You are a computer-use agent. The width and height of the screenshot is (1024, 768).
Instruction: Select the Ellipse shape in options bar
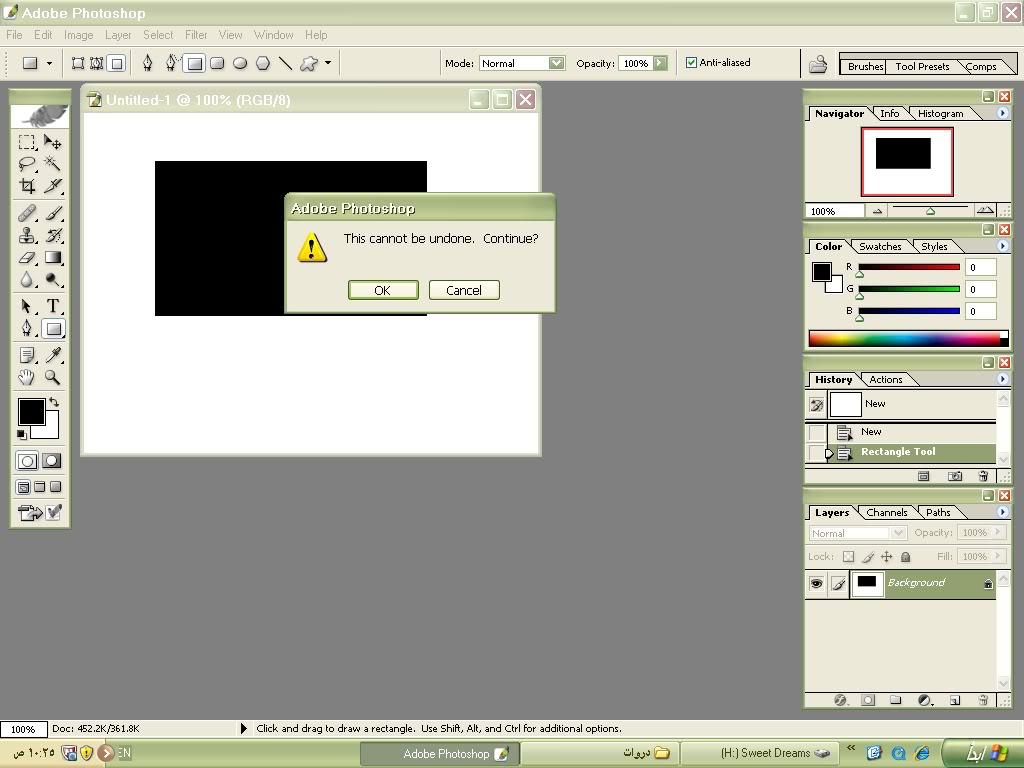(240, 63)
